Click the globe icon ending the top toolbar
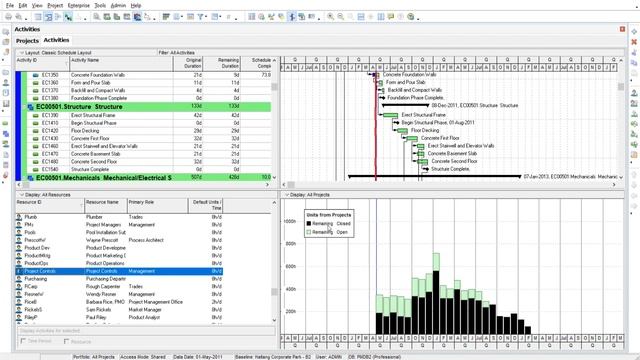 point(411,17)
